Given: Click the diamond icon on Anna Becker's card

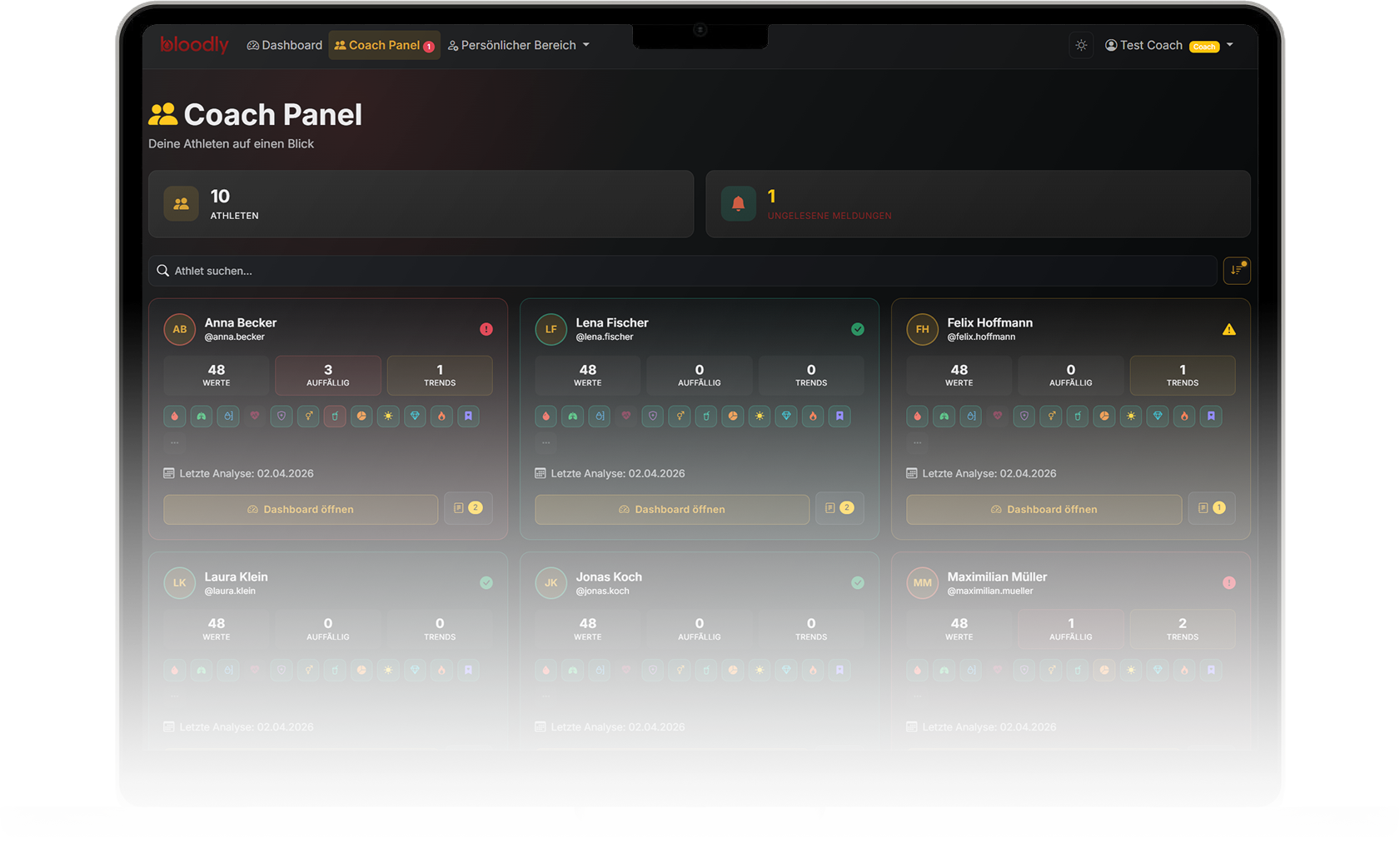Looking at the screenshot, I should [x=415, y=416].
